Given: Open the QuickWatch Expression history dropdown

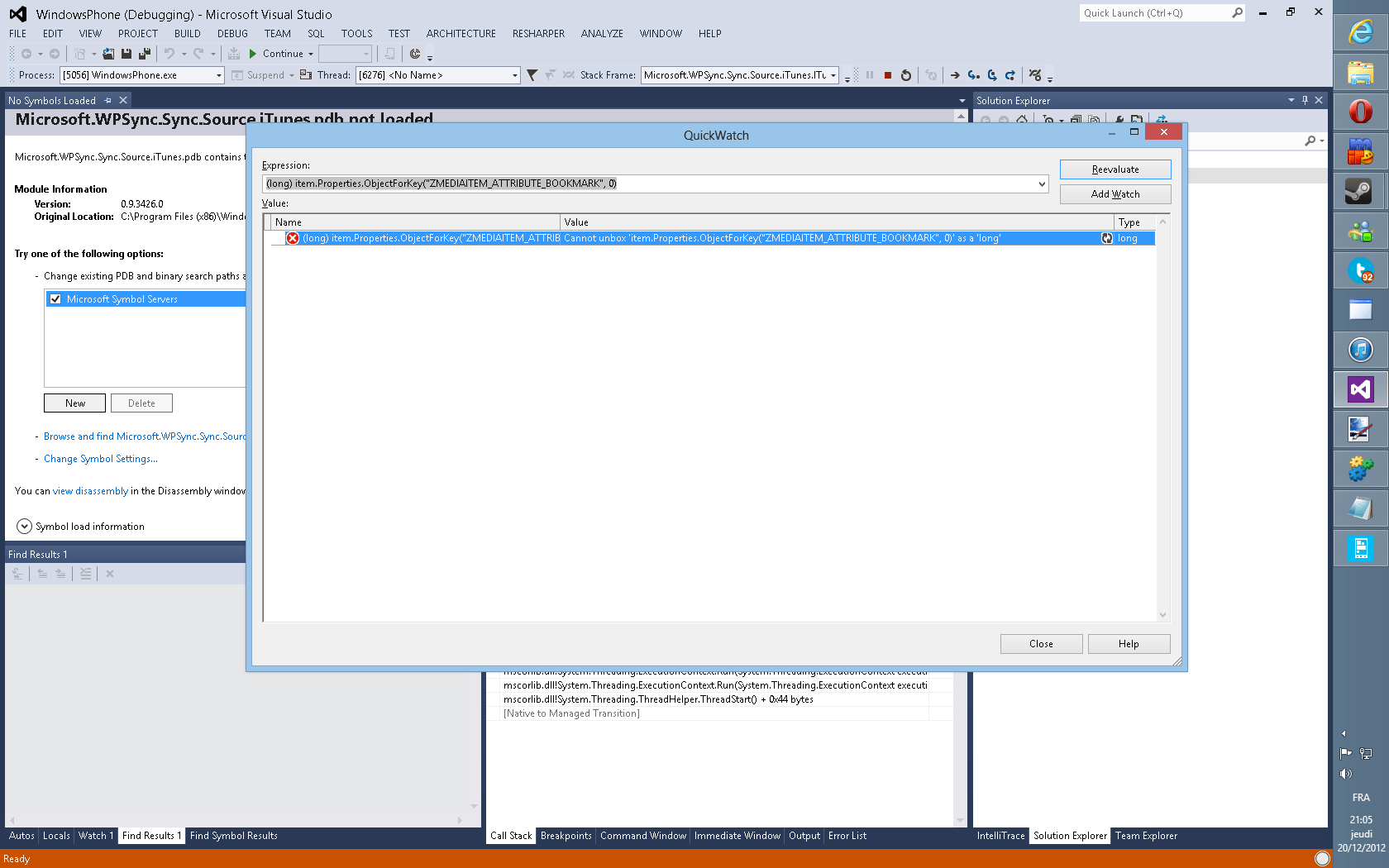Looking at the screenshot, I should click(1042, 184).
